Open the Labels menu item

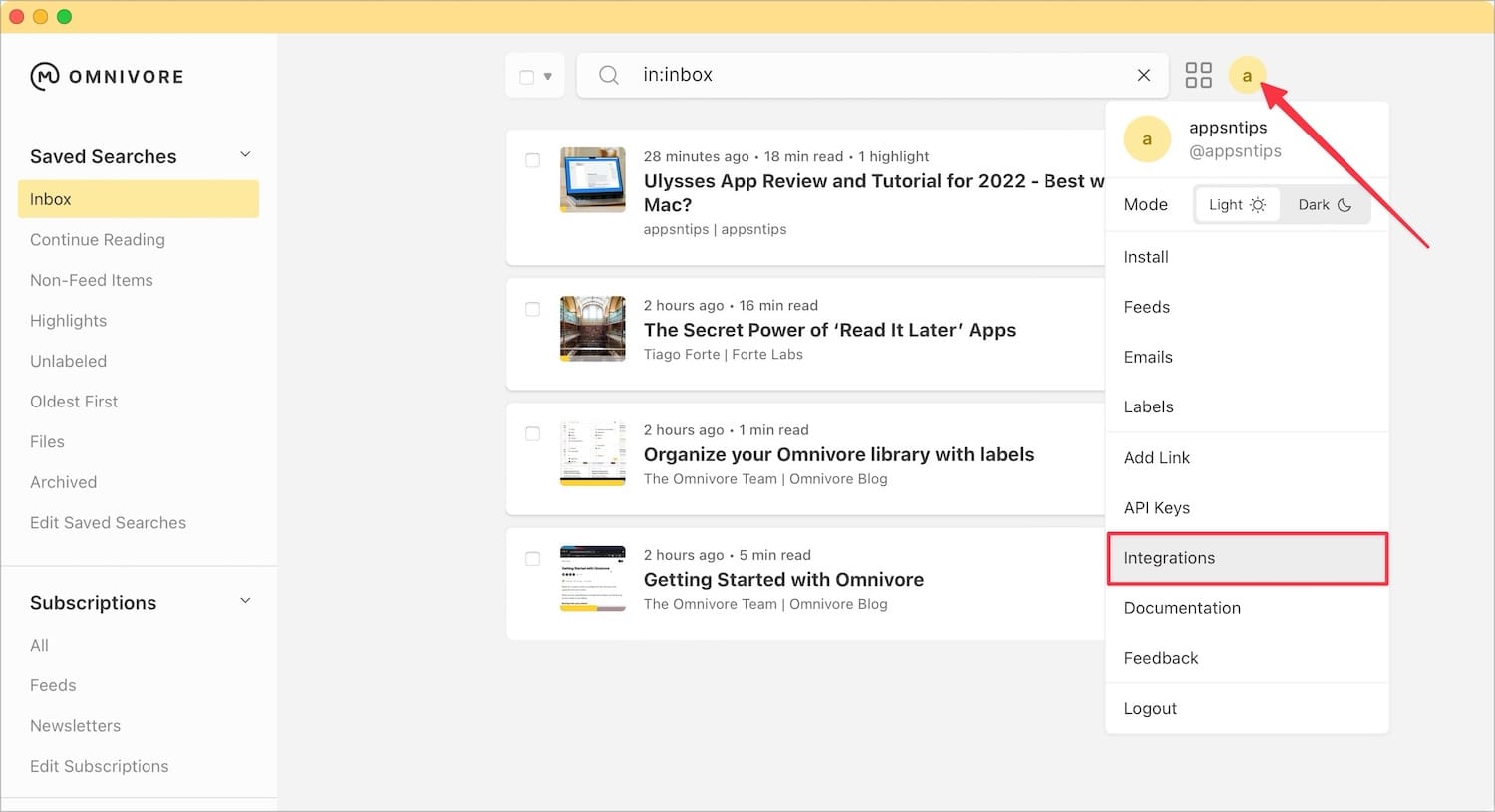1247,406
